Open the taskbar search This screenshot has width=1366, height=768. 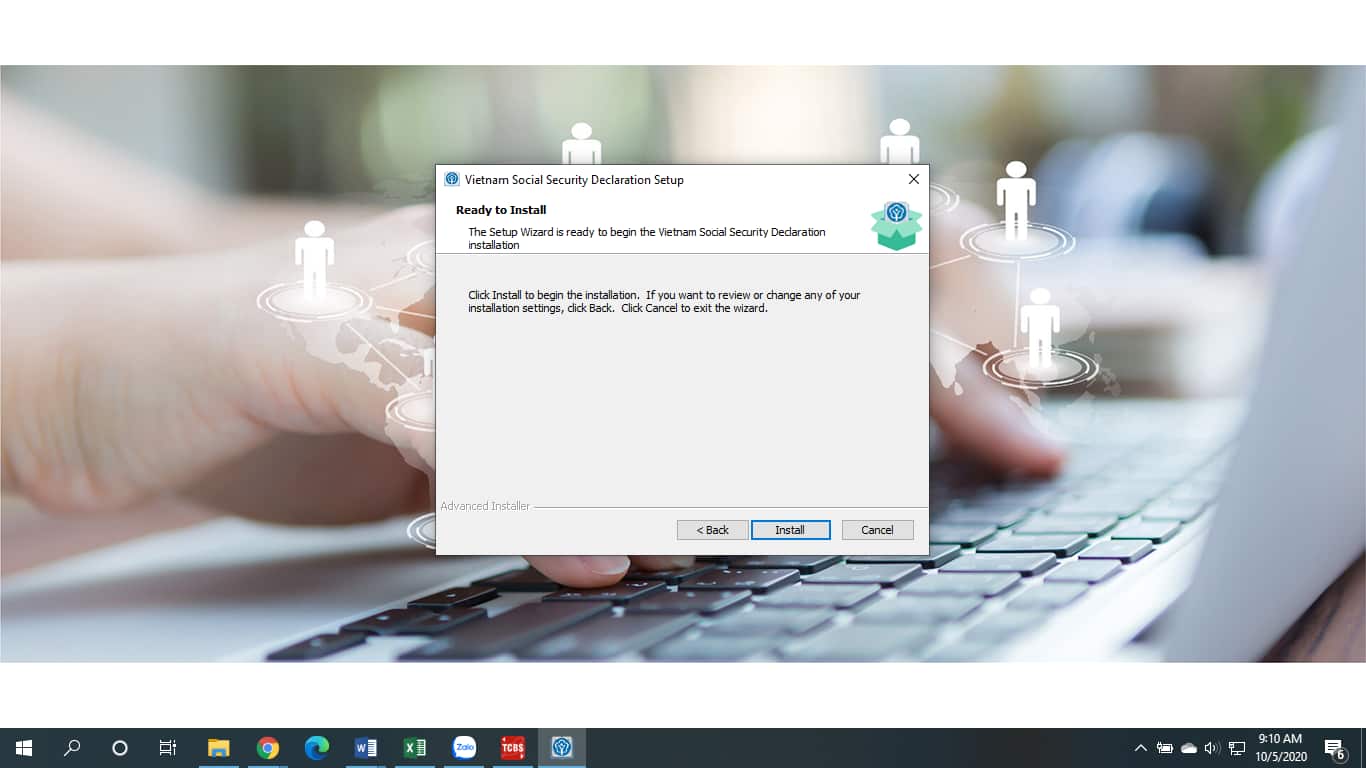(x=72, y=748)
